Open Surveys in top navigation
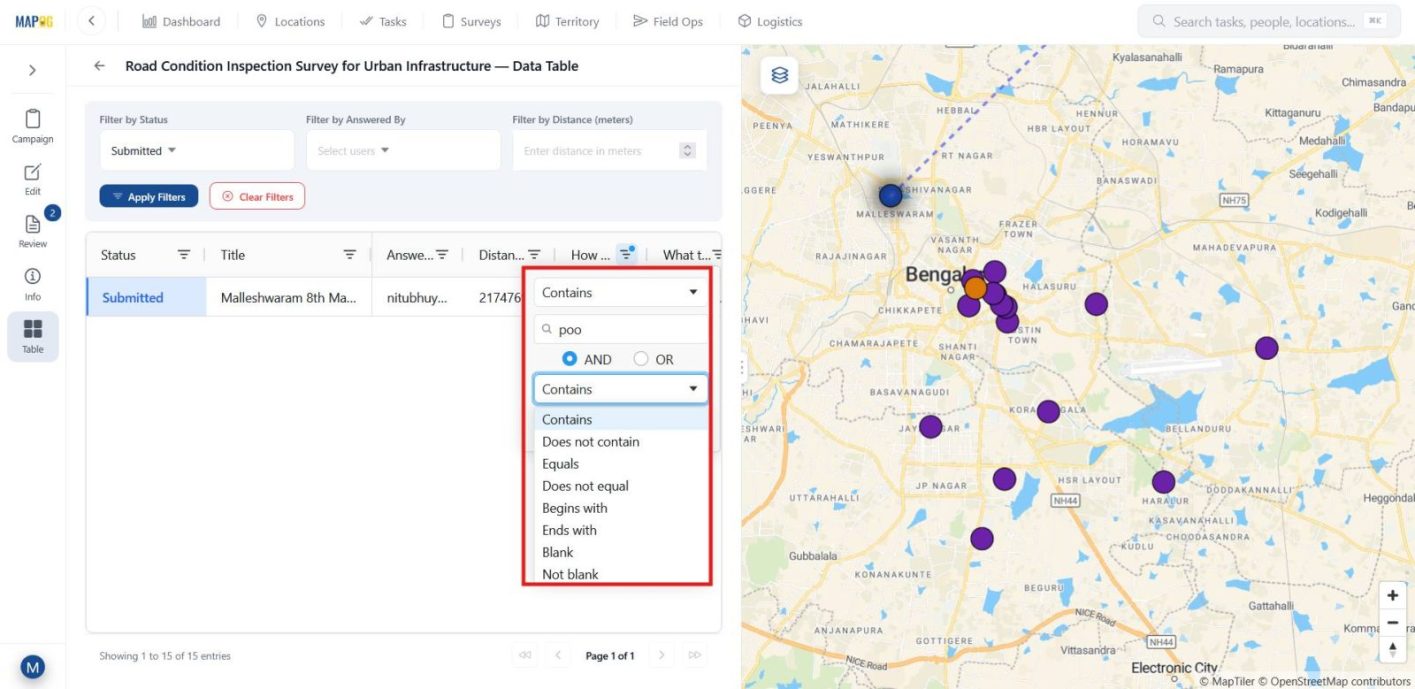The height and width of the screenshot is (689, 1415). coord(471,21)
